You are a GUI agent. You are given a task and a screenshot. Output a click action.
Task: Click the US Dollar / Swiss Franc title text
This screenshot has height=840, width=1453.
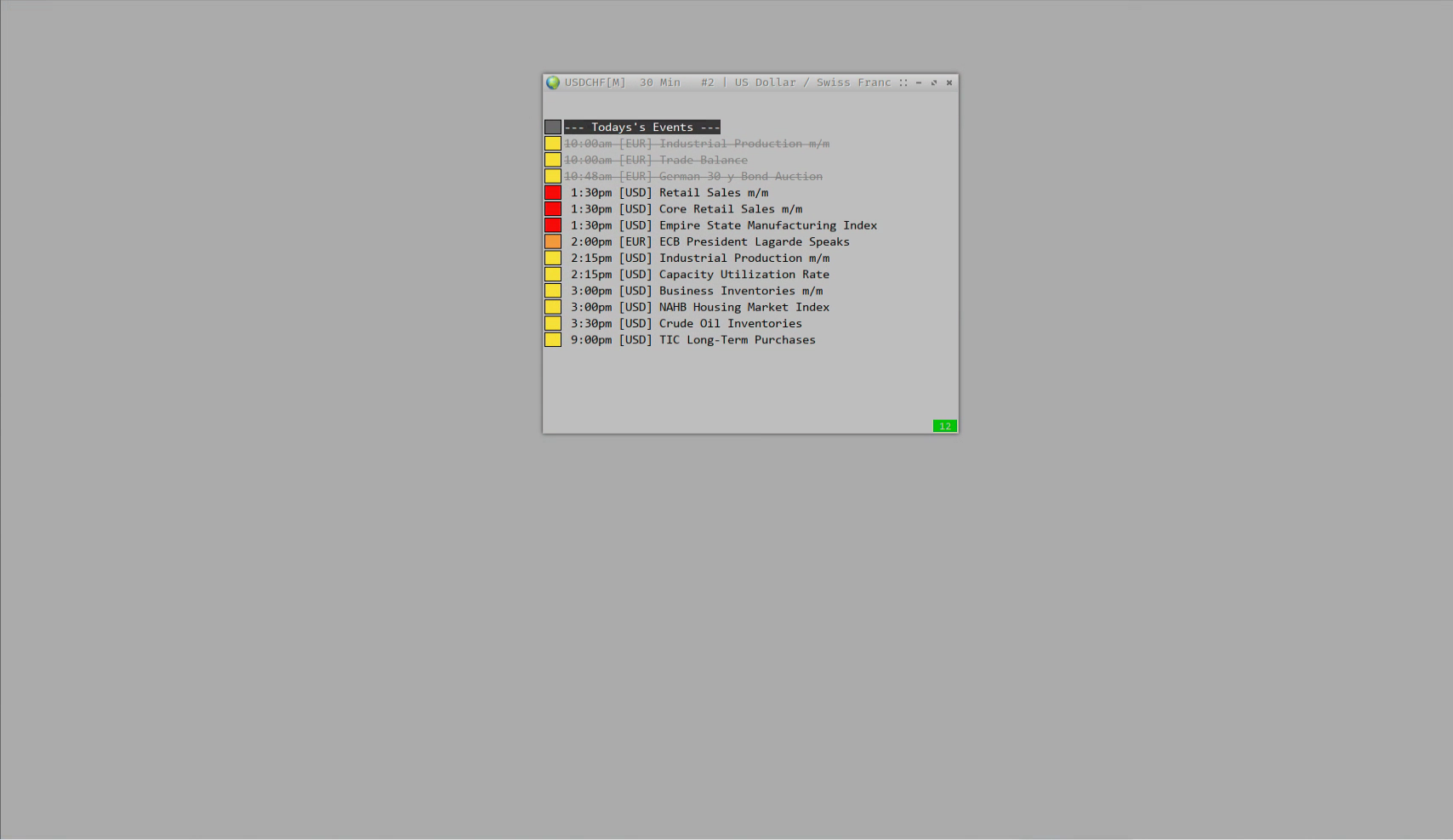(x=812, y=82)
